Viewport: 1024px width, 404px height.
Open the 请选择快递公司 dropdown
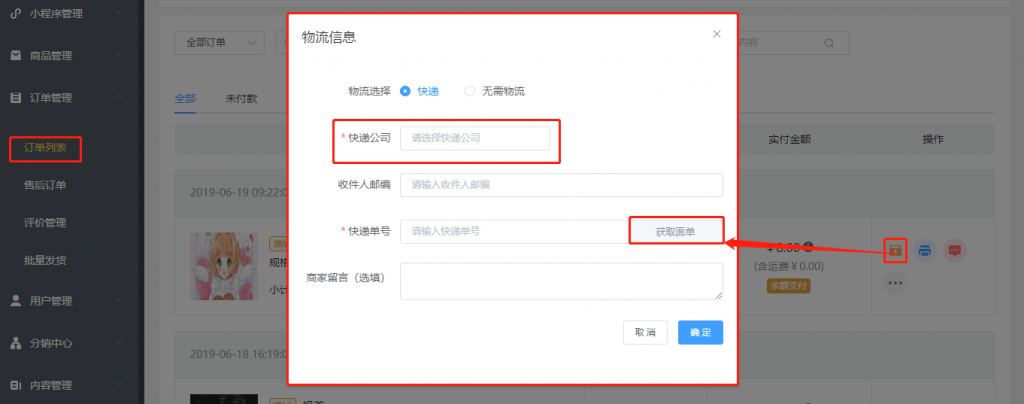[475, 138]
